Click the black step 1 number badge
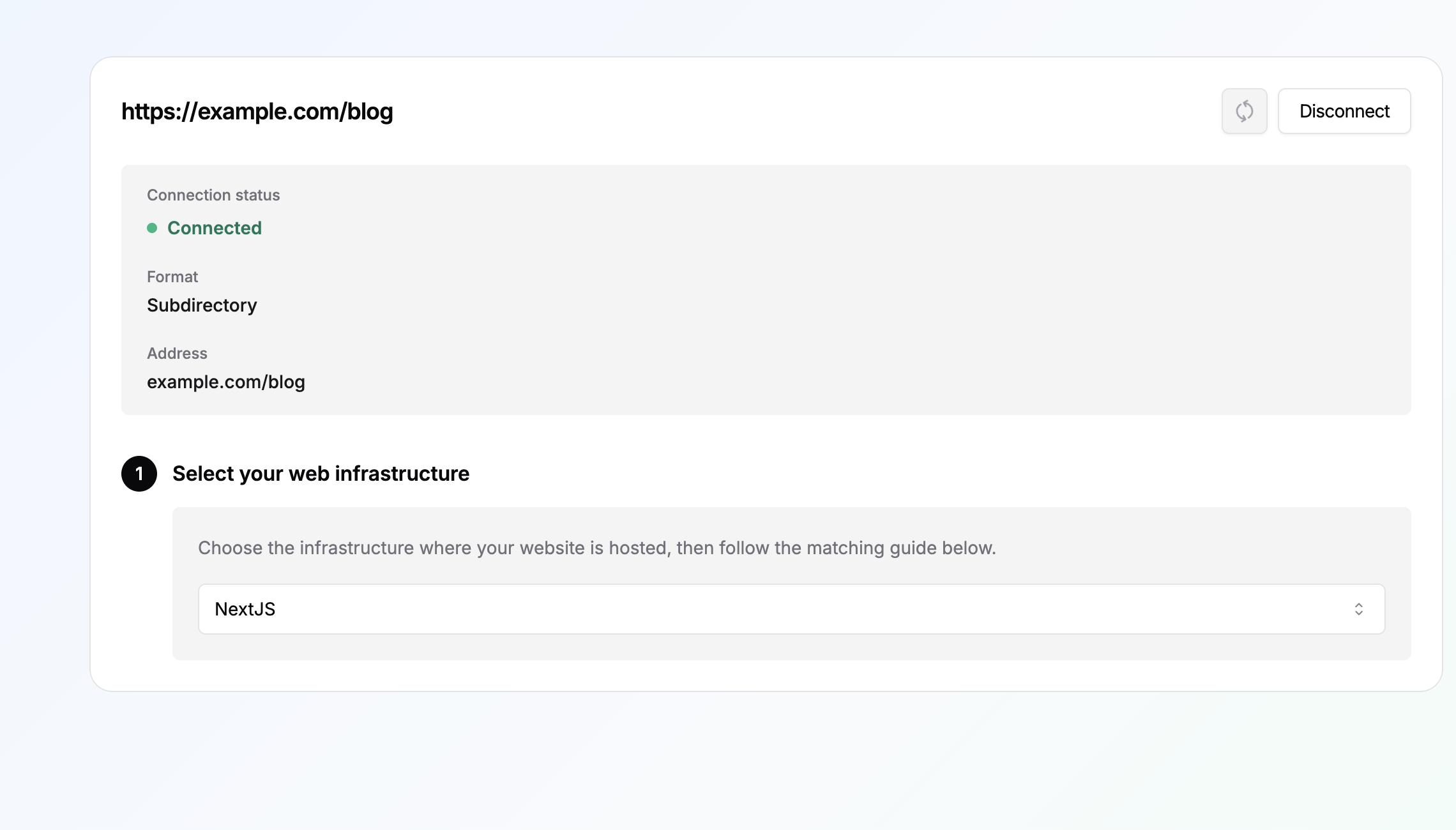This screenshot has height=830, width=1456. (x=139, y=474)
